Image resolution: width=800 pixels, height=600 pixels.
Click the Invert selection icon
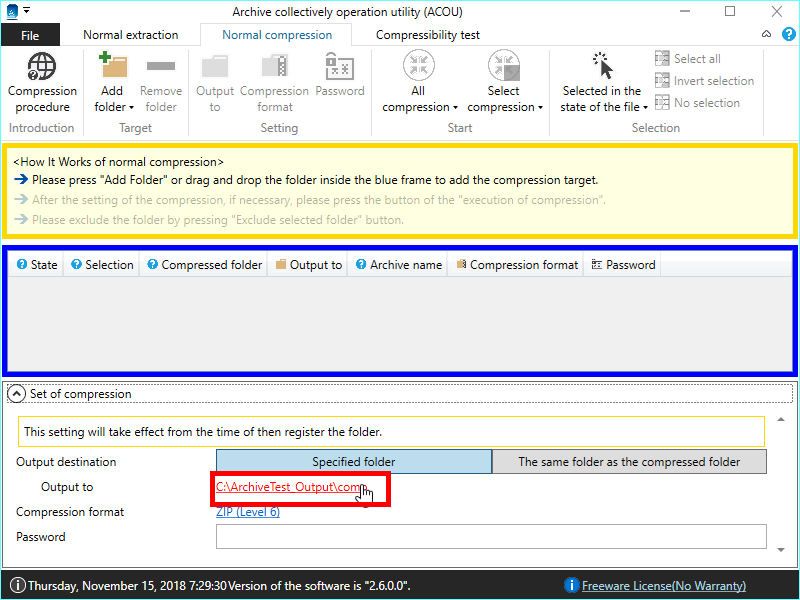click(x=662, y=81)
